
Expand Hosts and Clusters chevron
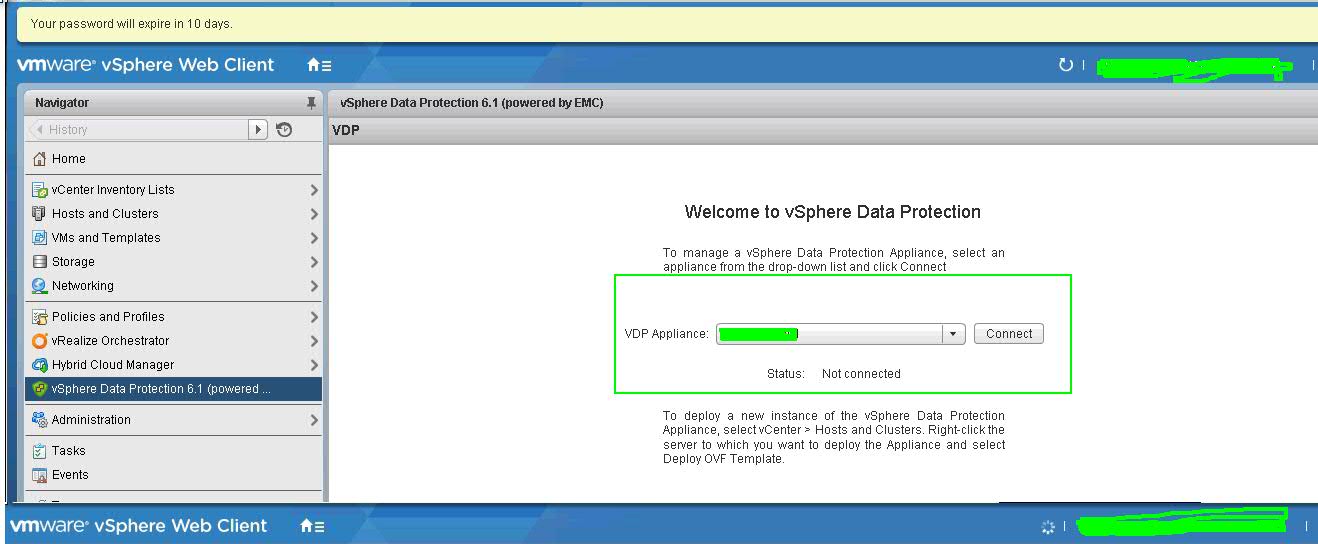click(314, 214)
